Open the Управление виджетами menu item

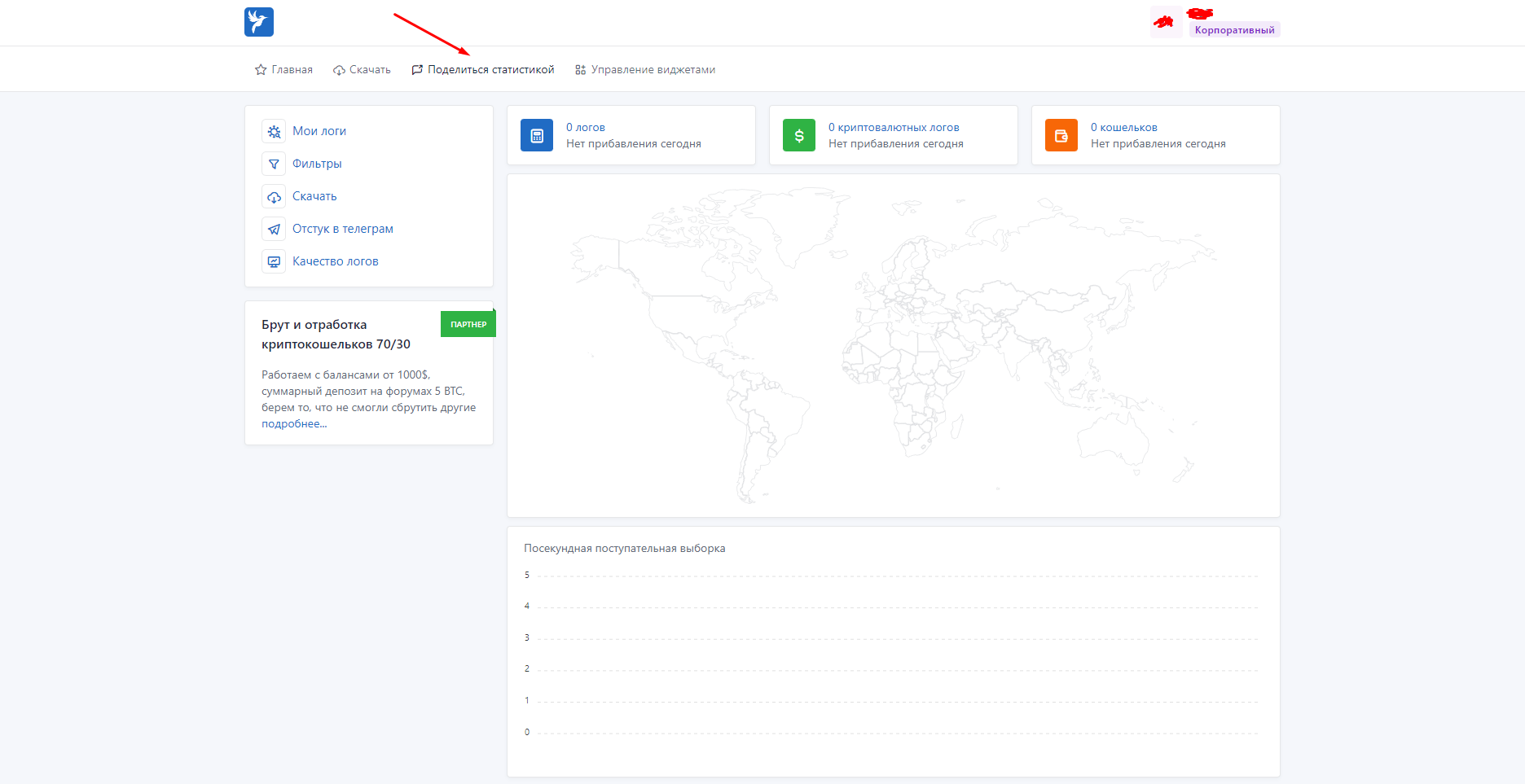(645, 70)
